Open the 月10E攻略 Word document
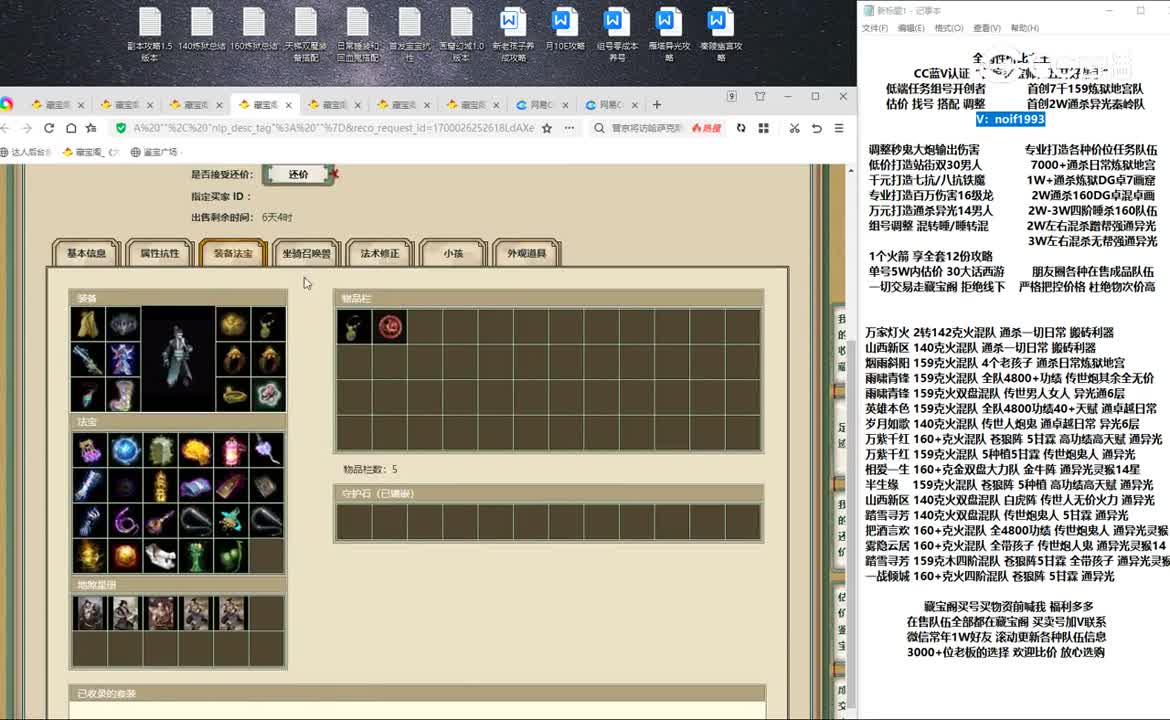The height and width of the screenshot is (720, 1170). (564, 30)
